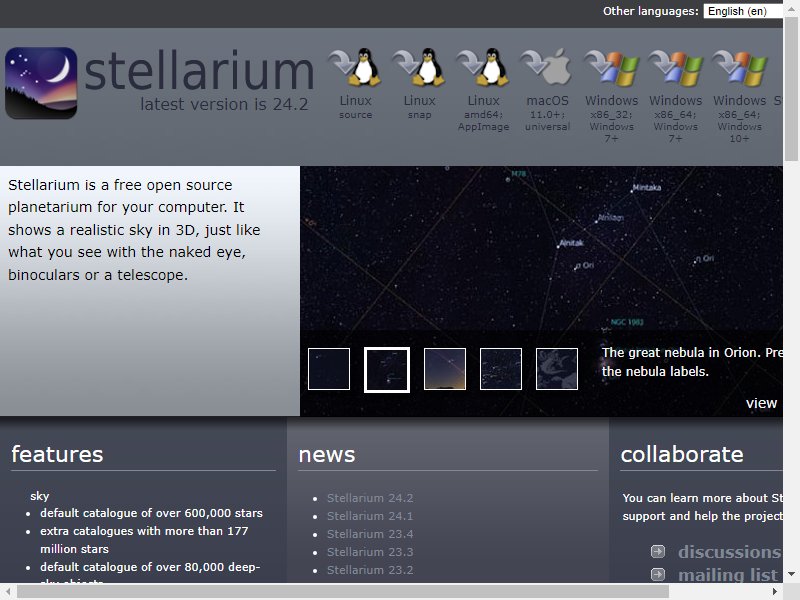Click the view link under the screenshot caption
This screenshot has height=600, width=800.
click(761, 403)
